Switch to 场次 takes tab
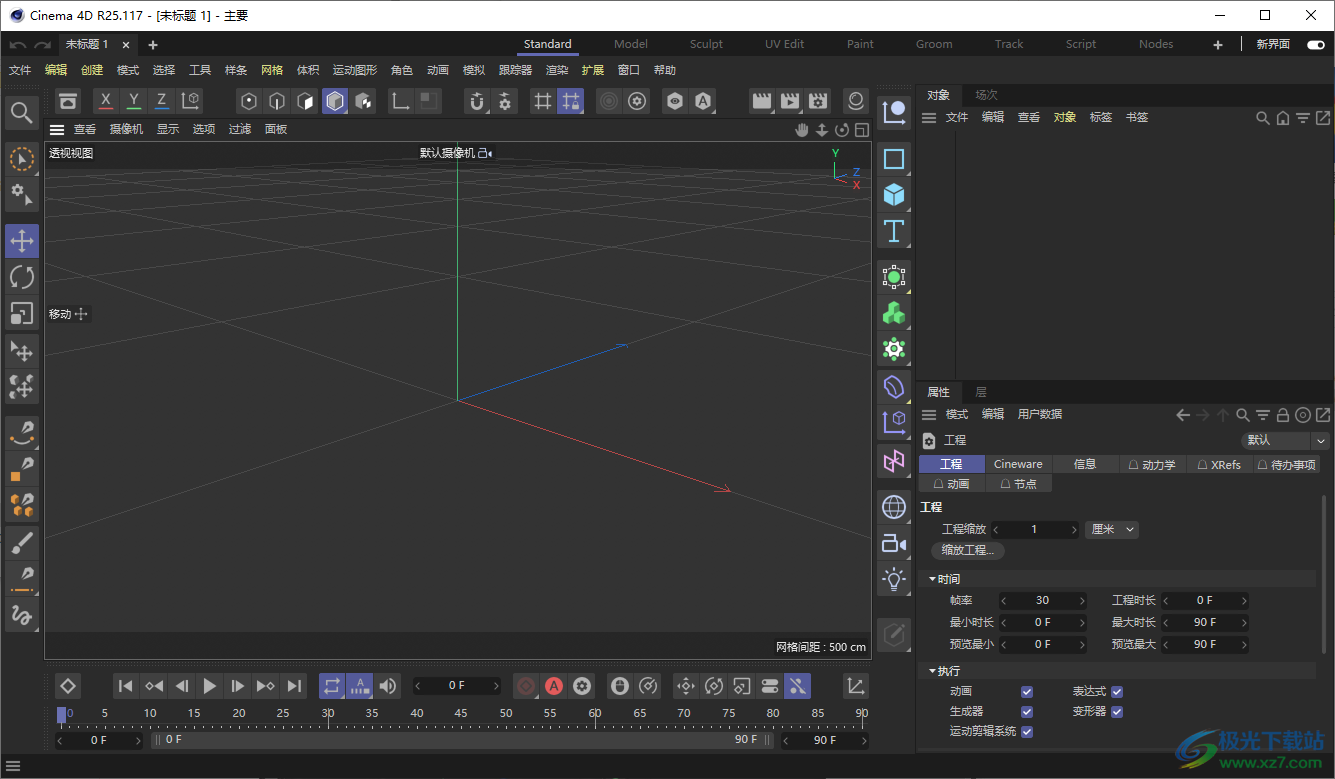 987,95
